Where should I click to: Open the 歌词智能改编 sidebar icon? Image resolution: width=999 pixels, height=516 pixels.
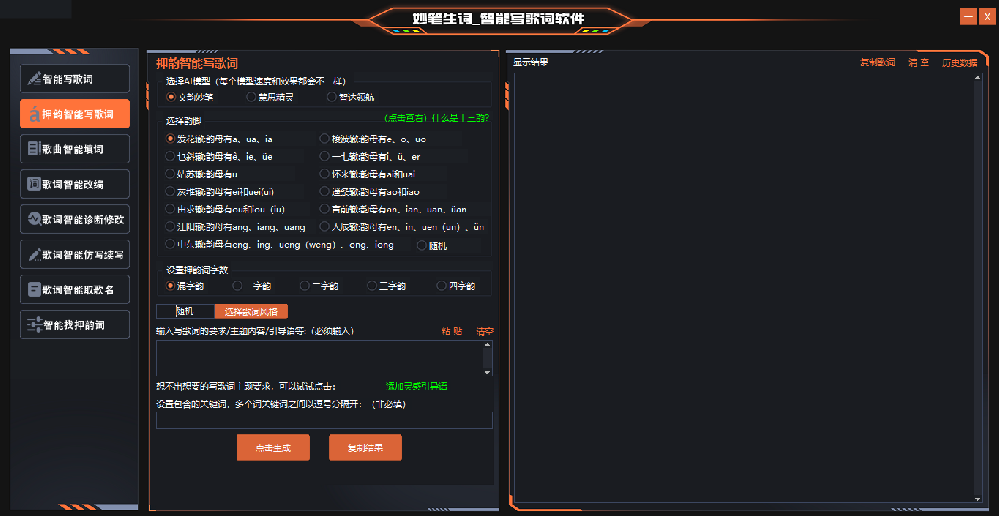(x=34, y=184)
